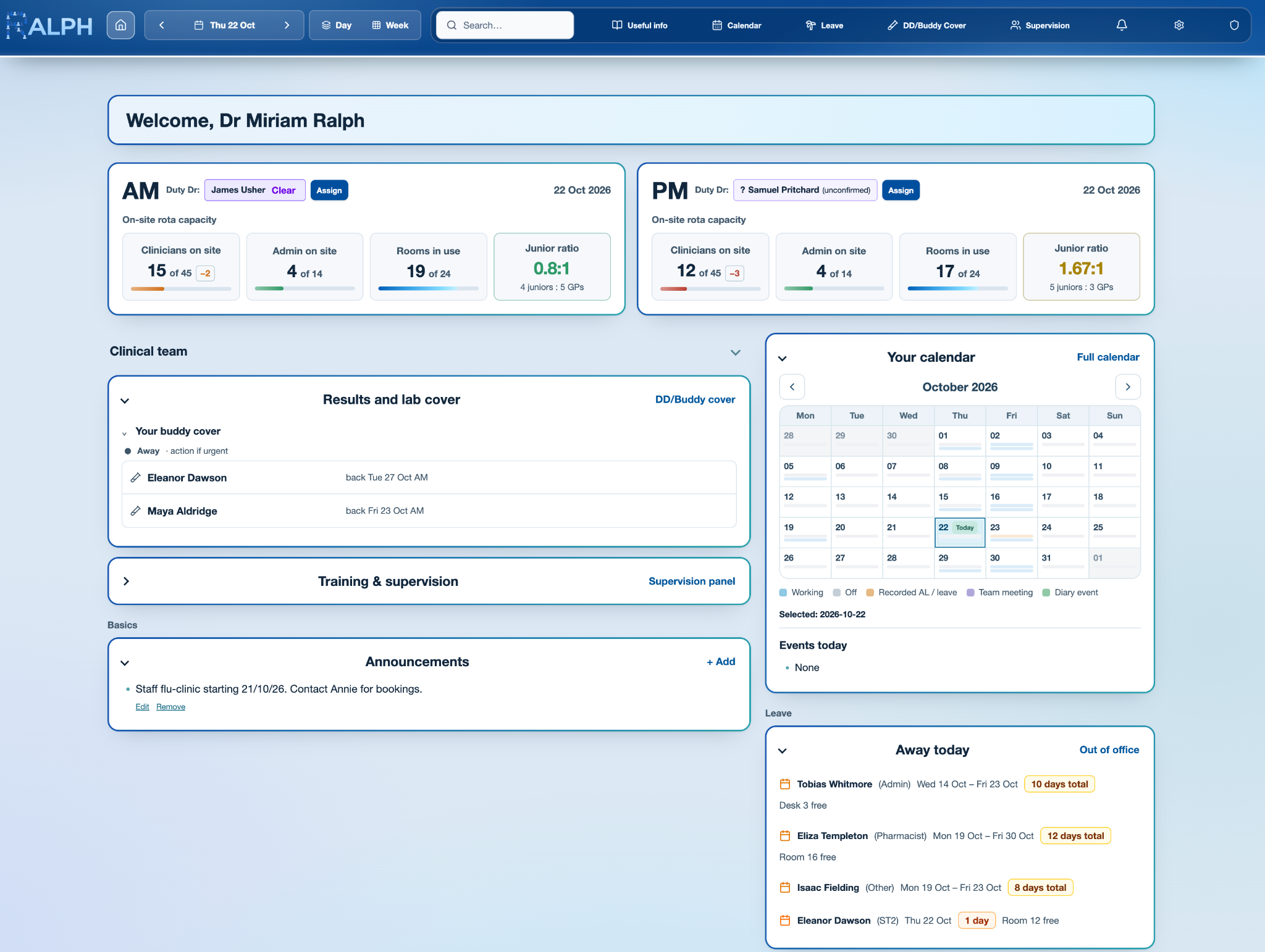Image resolution: width=1265 pixels, height=952 pixels.
Task: Open settings gear icon
Action: point(1179,25)
